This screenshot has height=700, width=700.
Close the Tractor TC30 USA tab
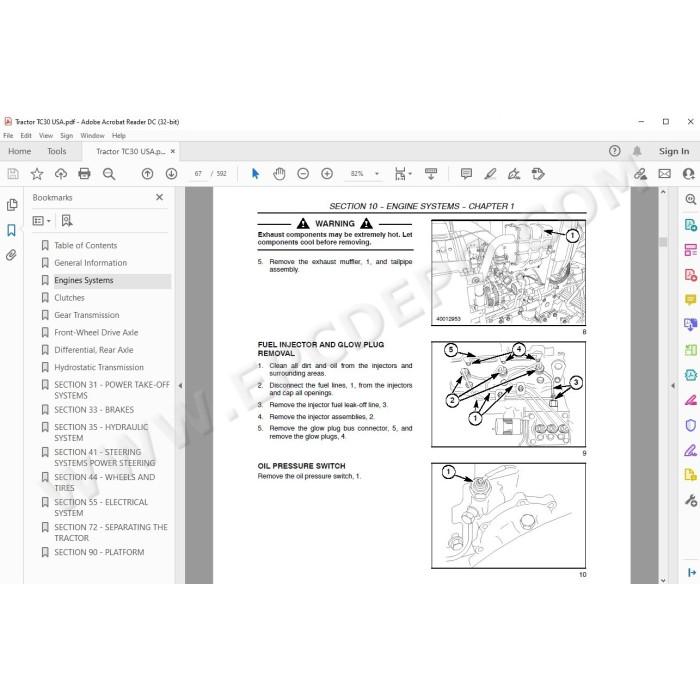tap(173, 151)
